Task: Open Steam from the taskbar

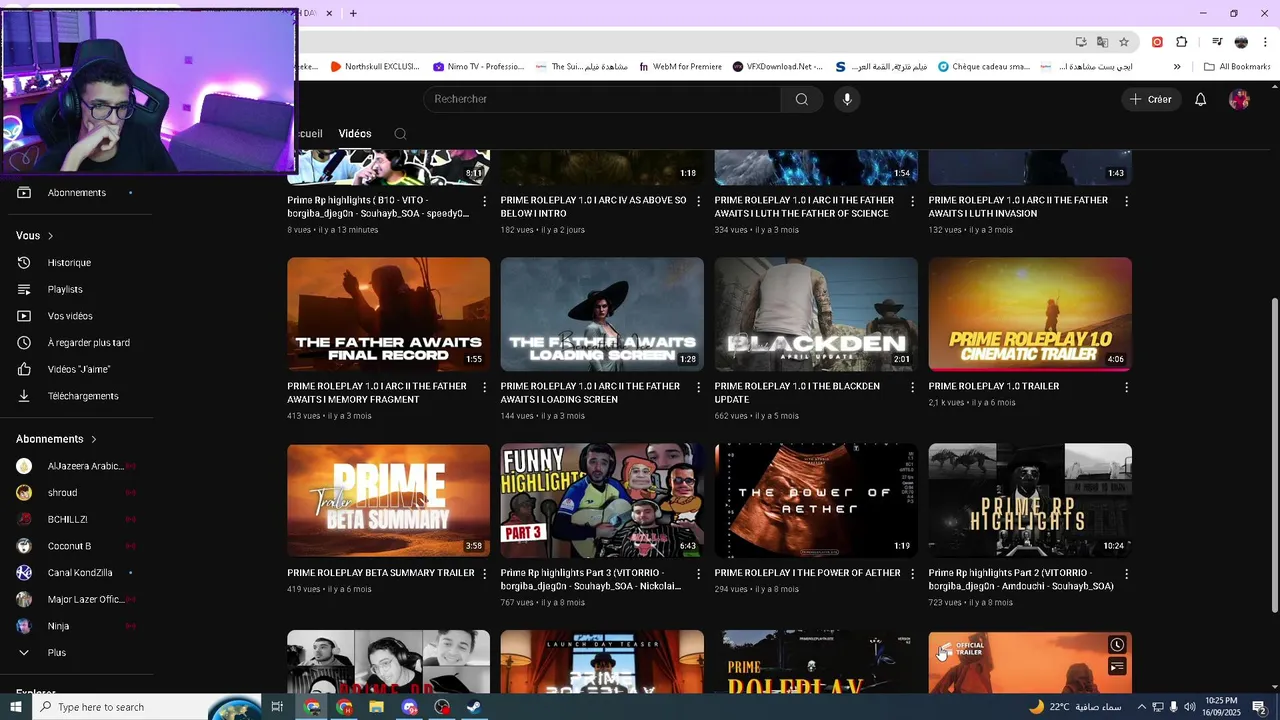Action: tap(474, 707)
